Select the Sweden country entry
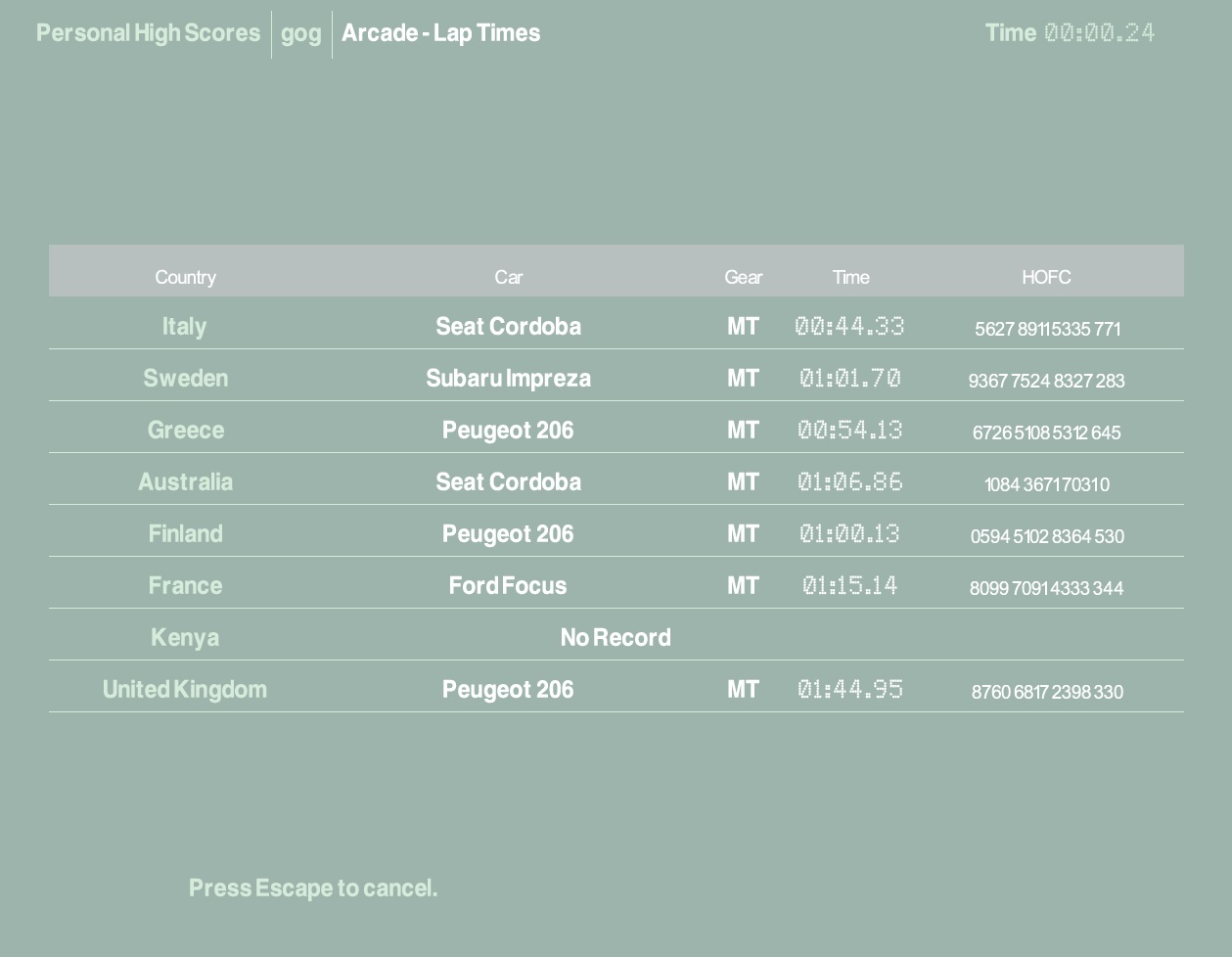Screen dimensions: 1232x957 (185, 379)
